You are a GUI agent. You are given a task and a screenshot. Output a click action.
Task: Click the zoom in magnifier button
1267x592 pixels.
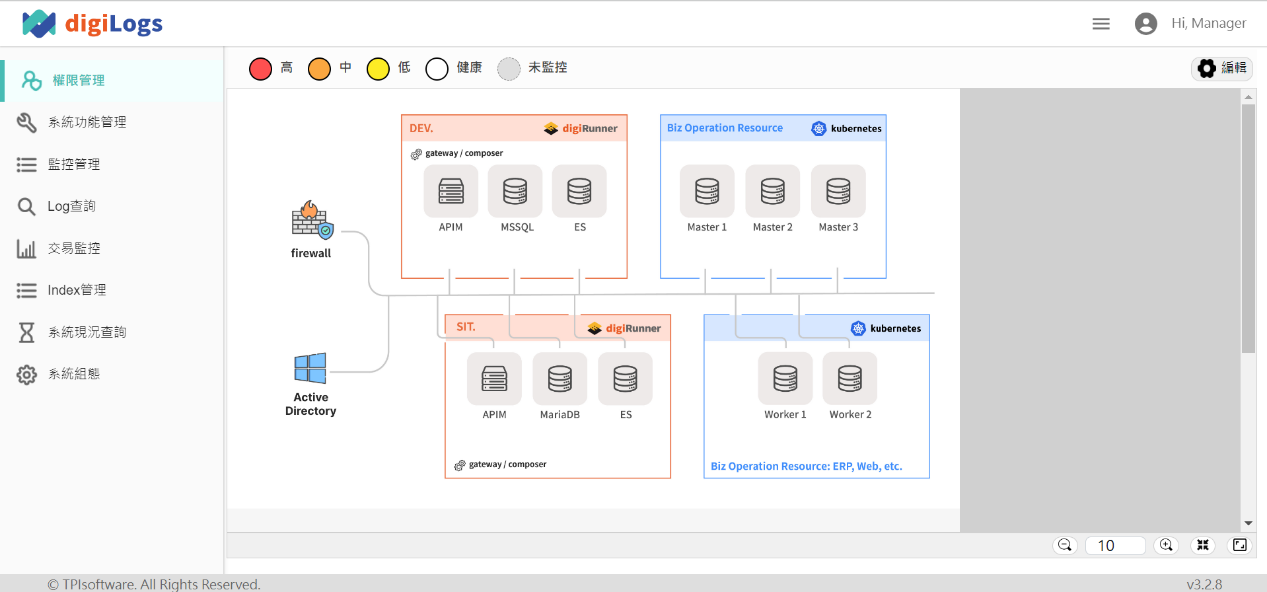(1165, 545)
